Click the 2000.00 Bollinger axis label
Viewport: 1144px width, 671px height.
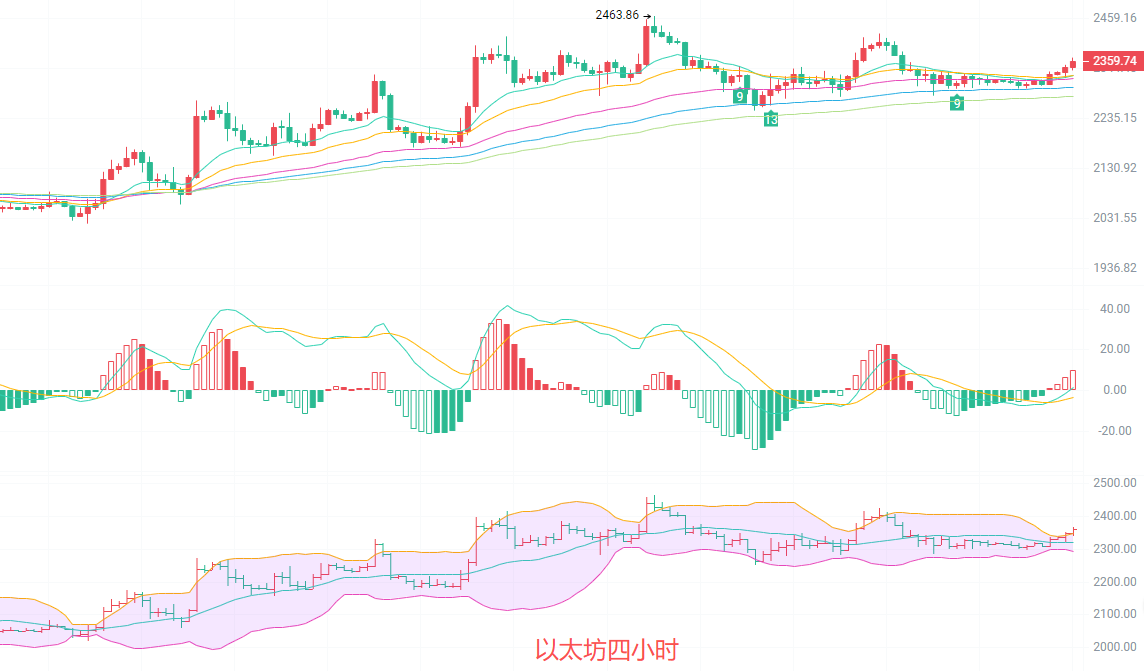tap(1116, 647)
